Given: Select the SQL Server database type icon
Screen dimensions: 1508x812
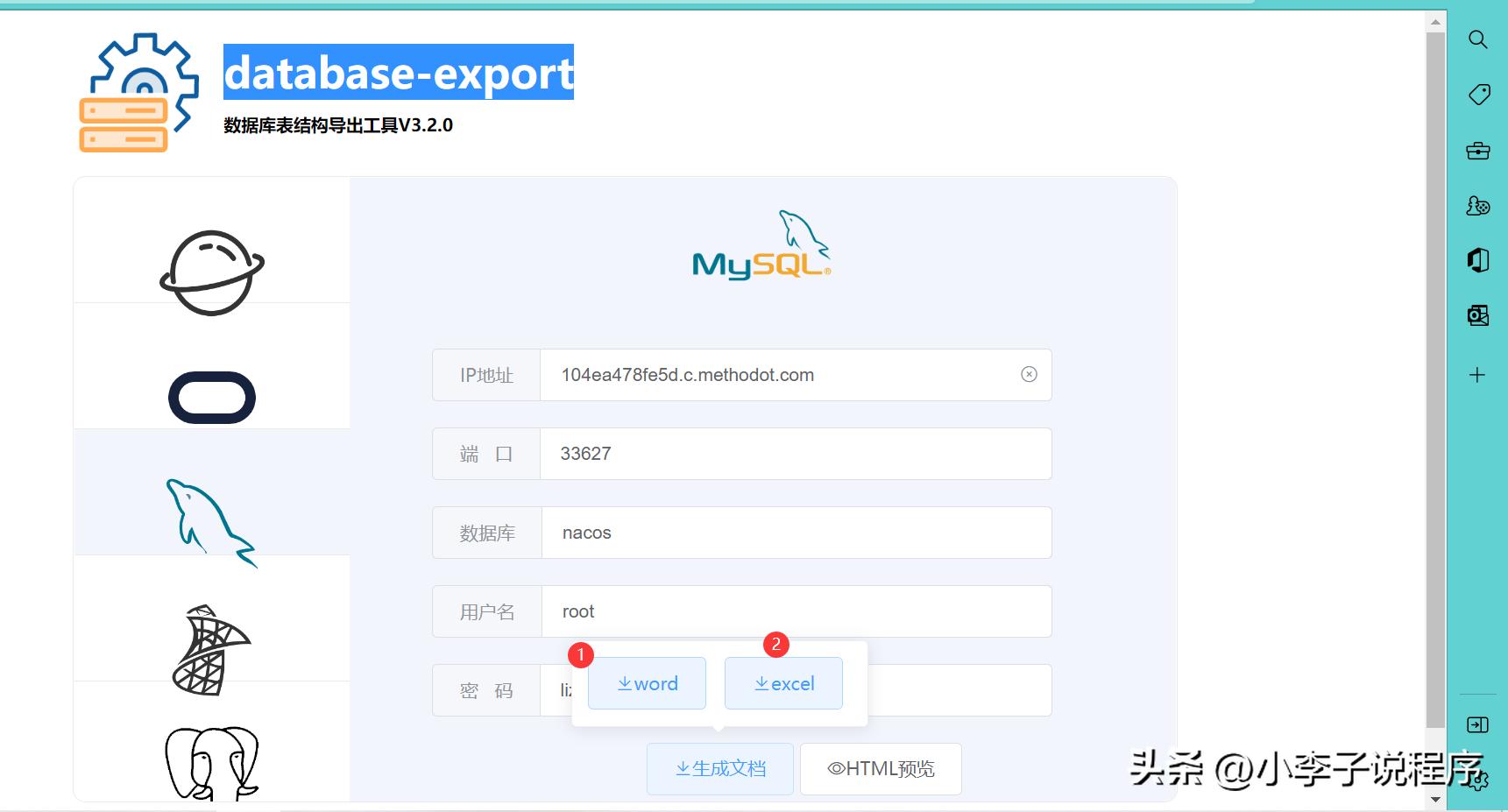Looking at the screenshot, I should 212,650.
